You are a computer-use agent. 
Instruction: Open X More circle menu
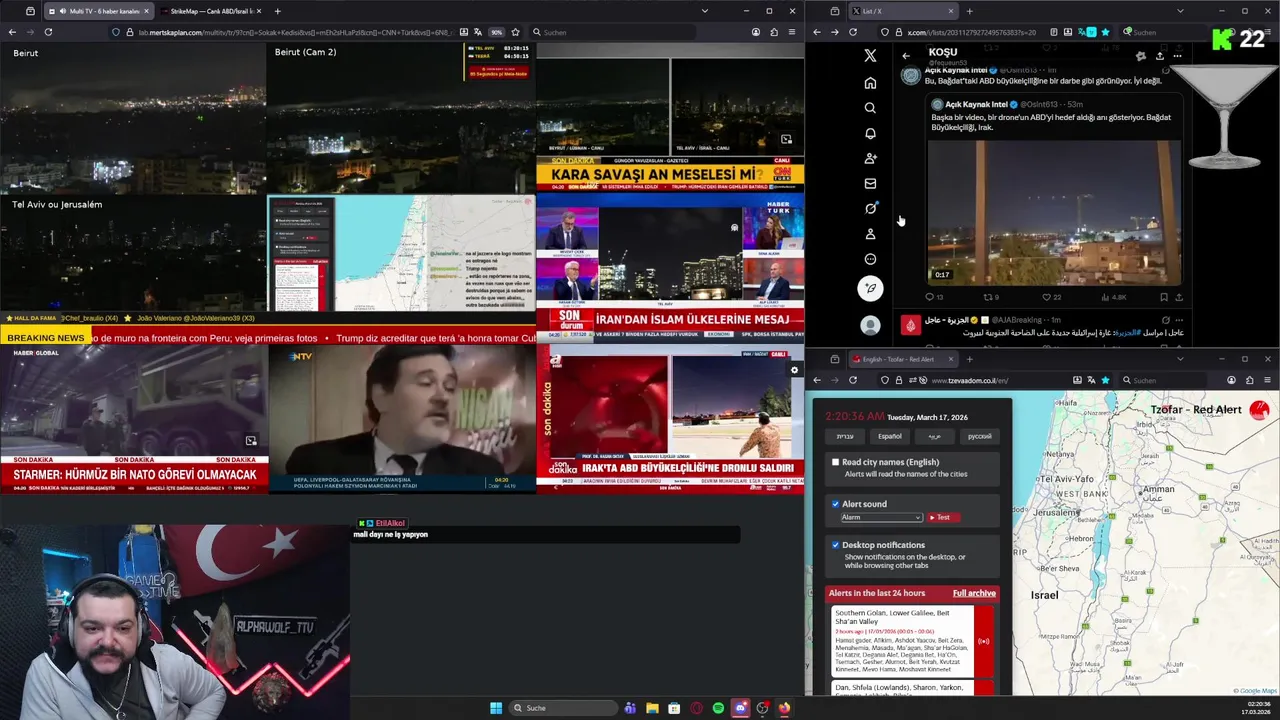pyautogui.click(x=870, y=259)
